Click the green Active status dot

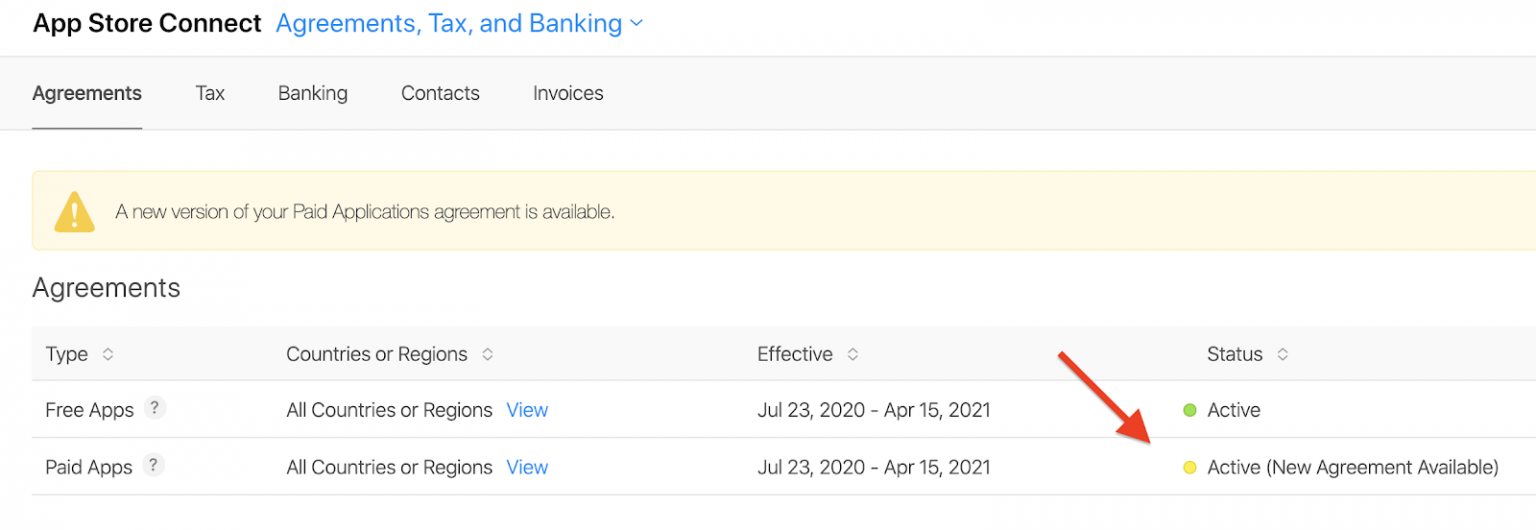click(x=1190, y=410)
